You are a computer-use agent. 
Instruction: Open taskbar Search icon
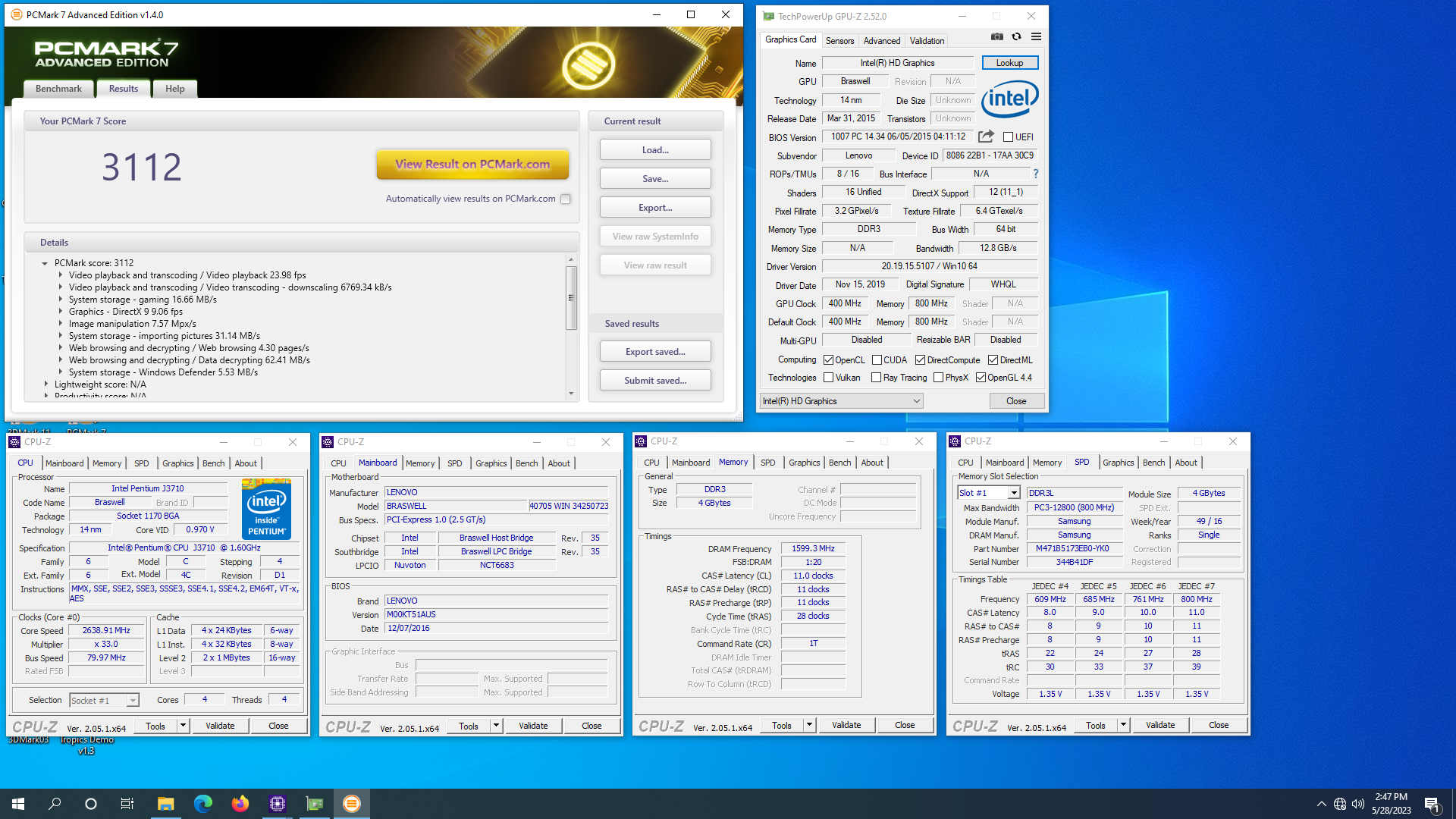[x=55, y=804]
